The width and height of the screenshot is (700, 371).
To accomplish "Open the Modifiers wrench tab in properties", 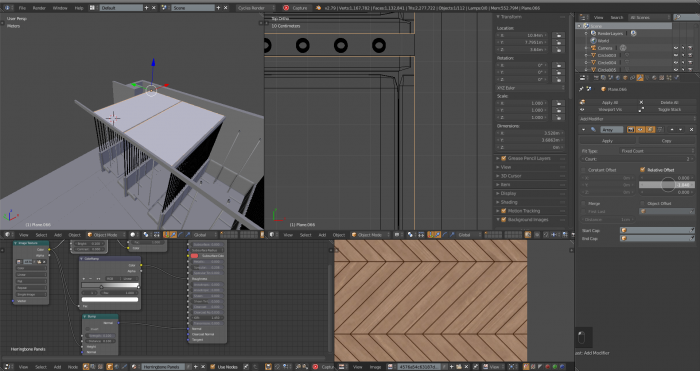I will click(640, 78).
